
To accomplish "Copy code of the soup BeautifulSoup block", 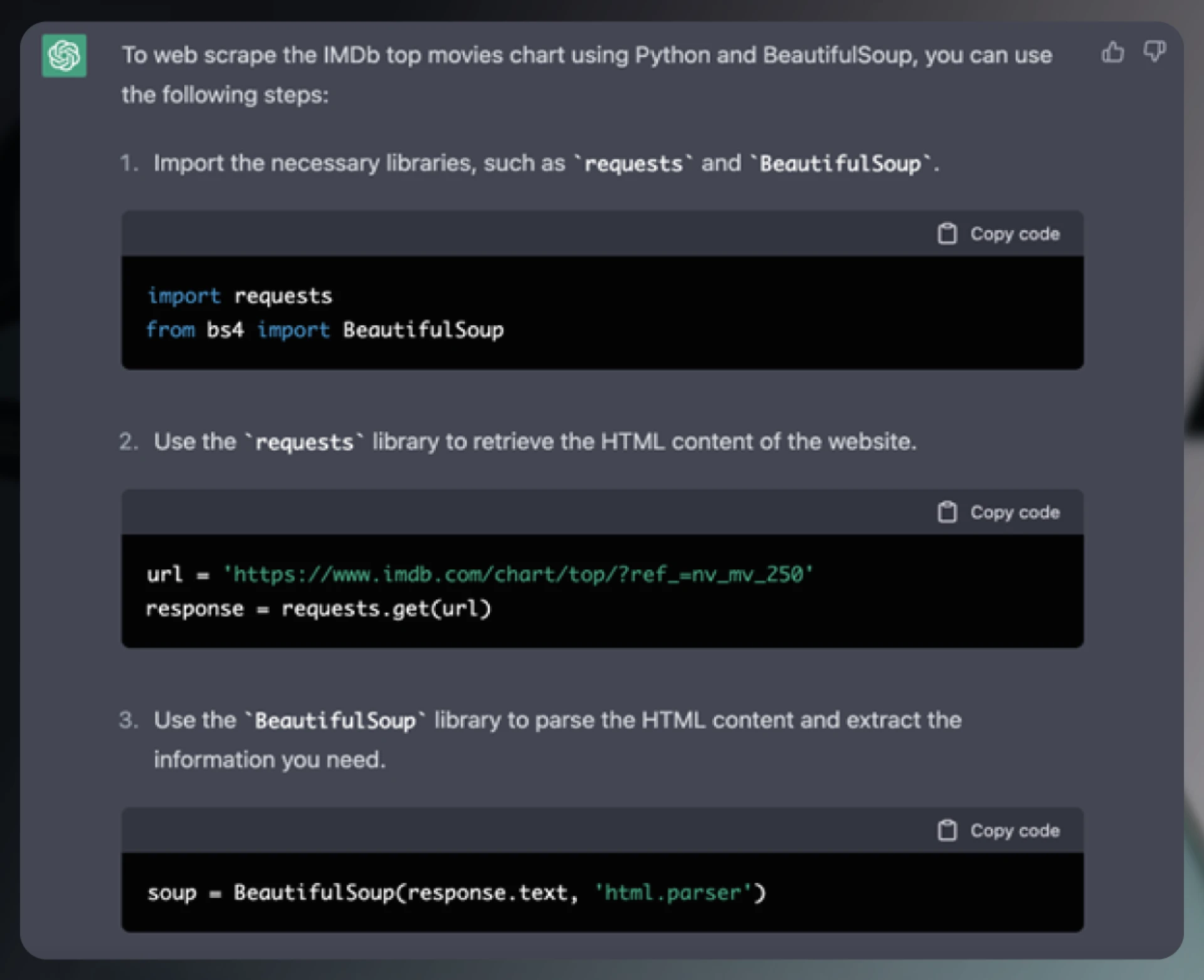I will 998,830.
